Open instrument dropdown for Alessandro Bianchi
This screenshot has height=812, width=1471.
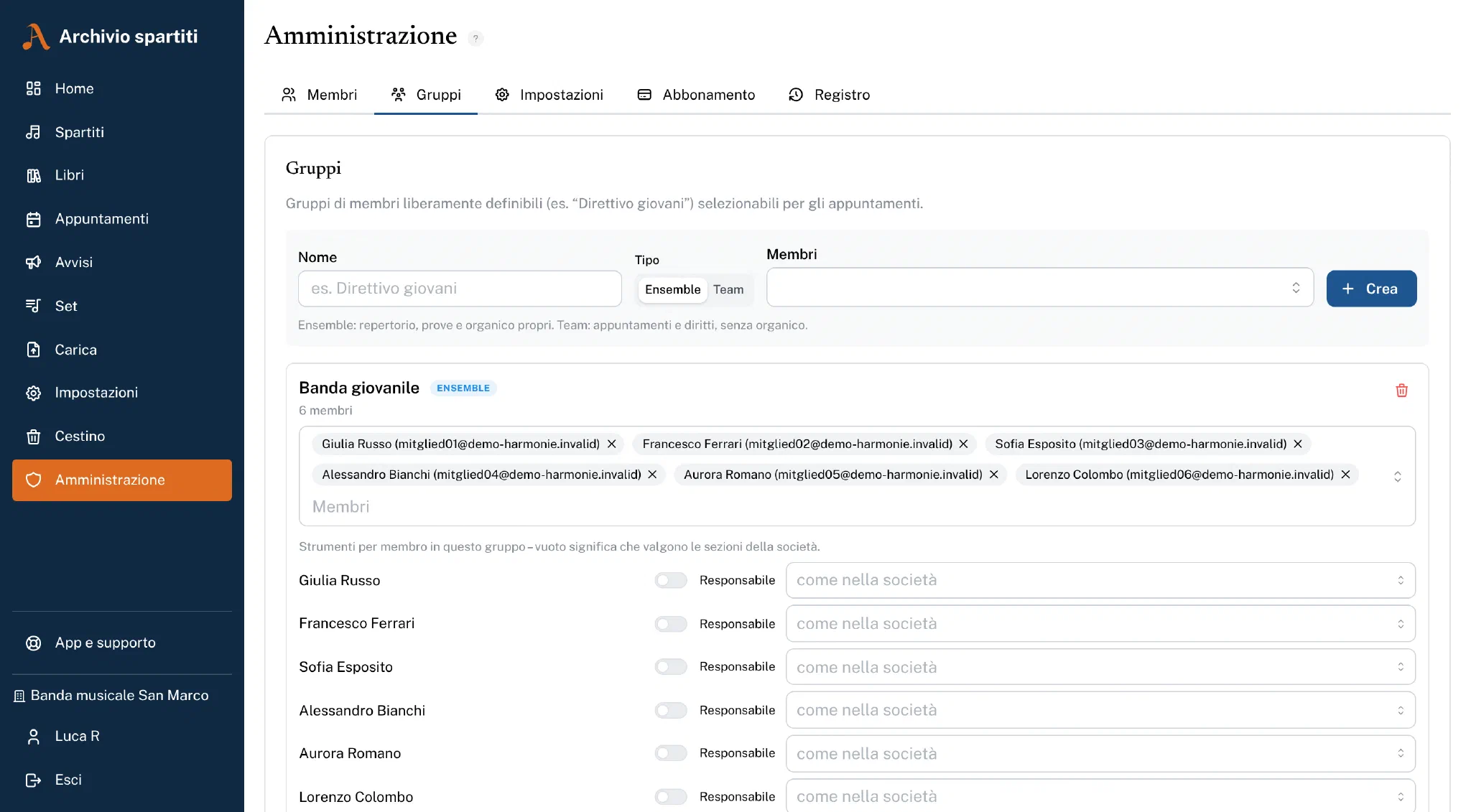pos(1100,710)
